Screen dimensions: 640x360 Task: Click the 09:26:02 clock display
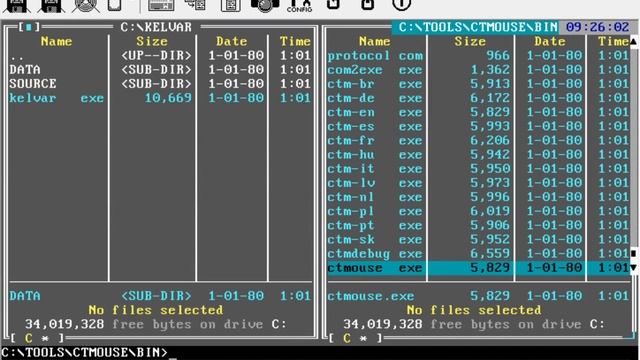coord(598,27)
